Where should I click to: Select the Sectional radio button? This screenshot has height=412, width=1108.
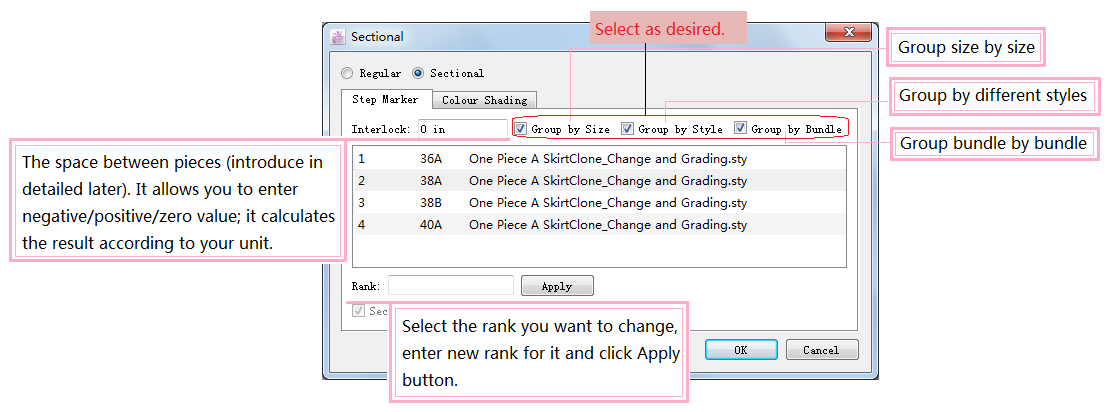(418, 73)
